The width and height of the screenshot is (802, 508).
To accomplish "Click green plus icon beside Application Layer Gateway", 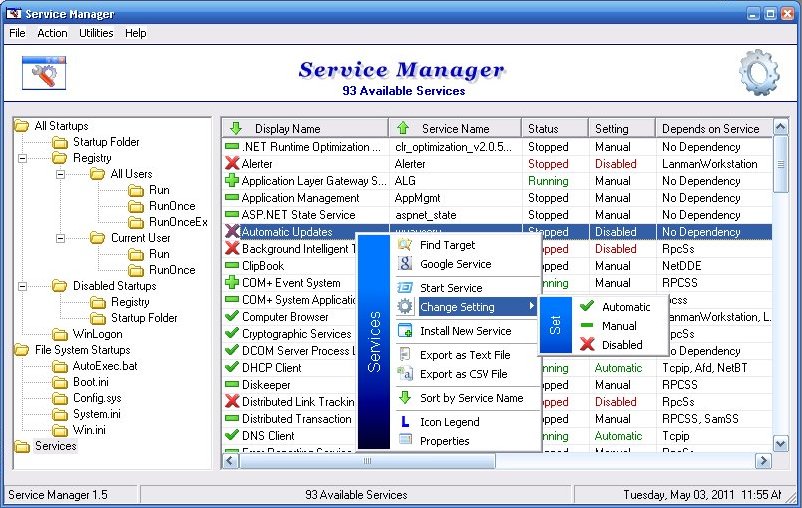I will click(232, 181).
